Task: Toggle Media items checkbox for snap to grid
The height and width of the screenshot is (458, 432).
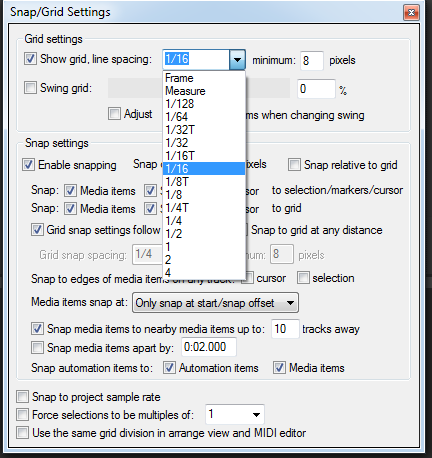Action: [70, 209]
